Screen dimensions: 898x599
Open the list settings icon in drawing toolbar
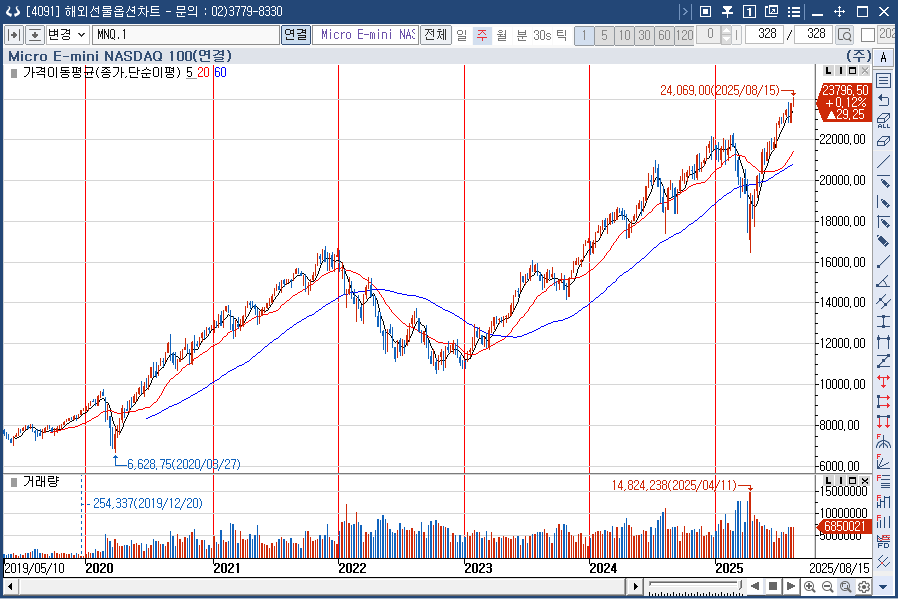(x=884, y=80)
